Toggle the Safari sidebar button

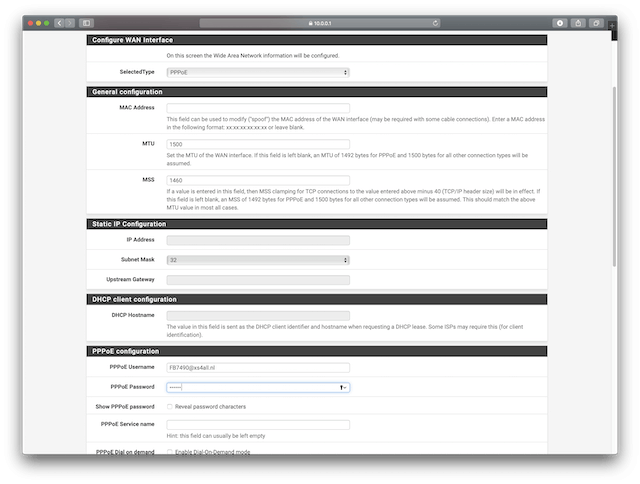87,23
